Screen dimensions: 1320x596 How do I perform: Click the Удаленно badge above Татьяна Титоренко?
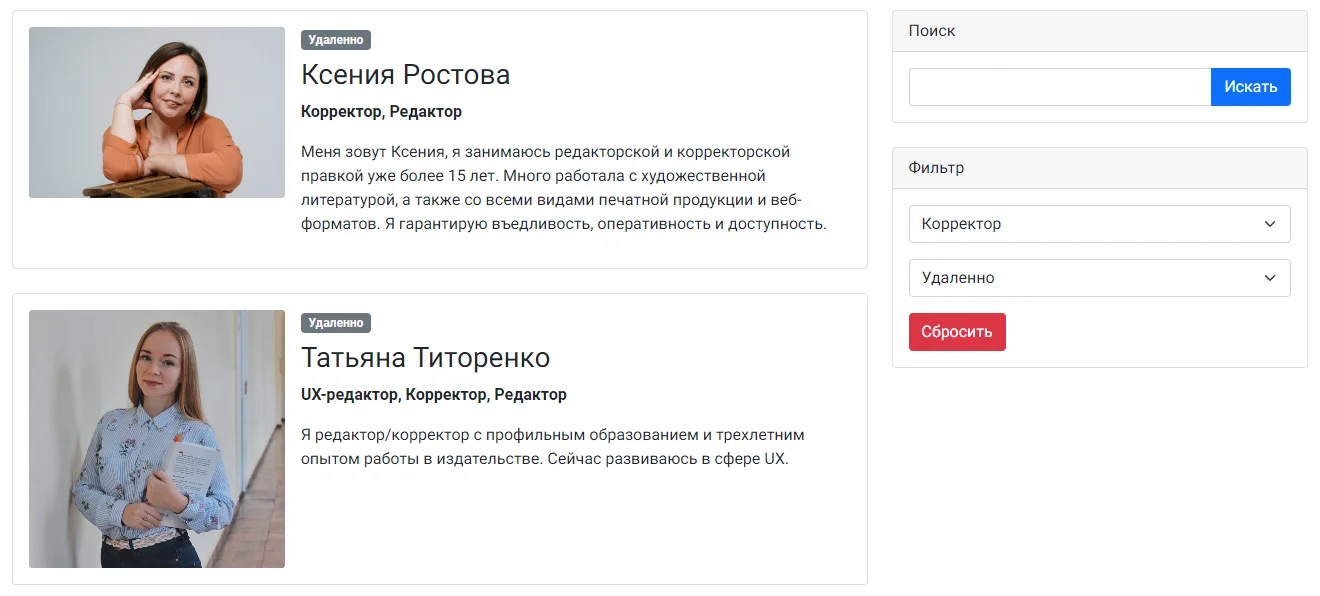(336, 323)
